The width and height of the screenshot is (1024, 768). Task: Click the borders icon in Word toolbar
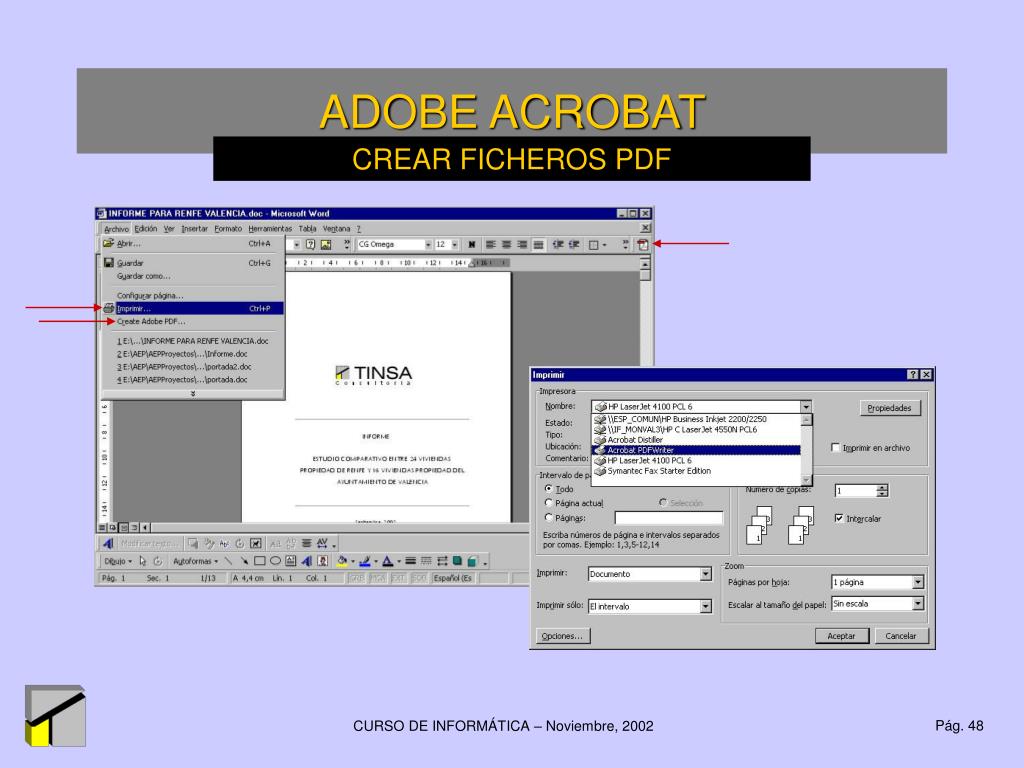594,245
